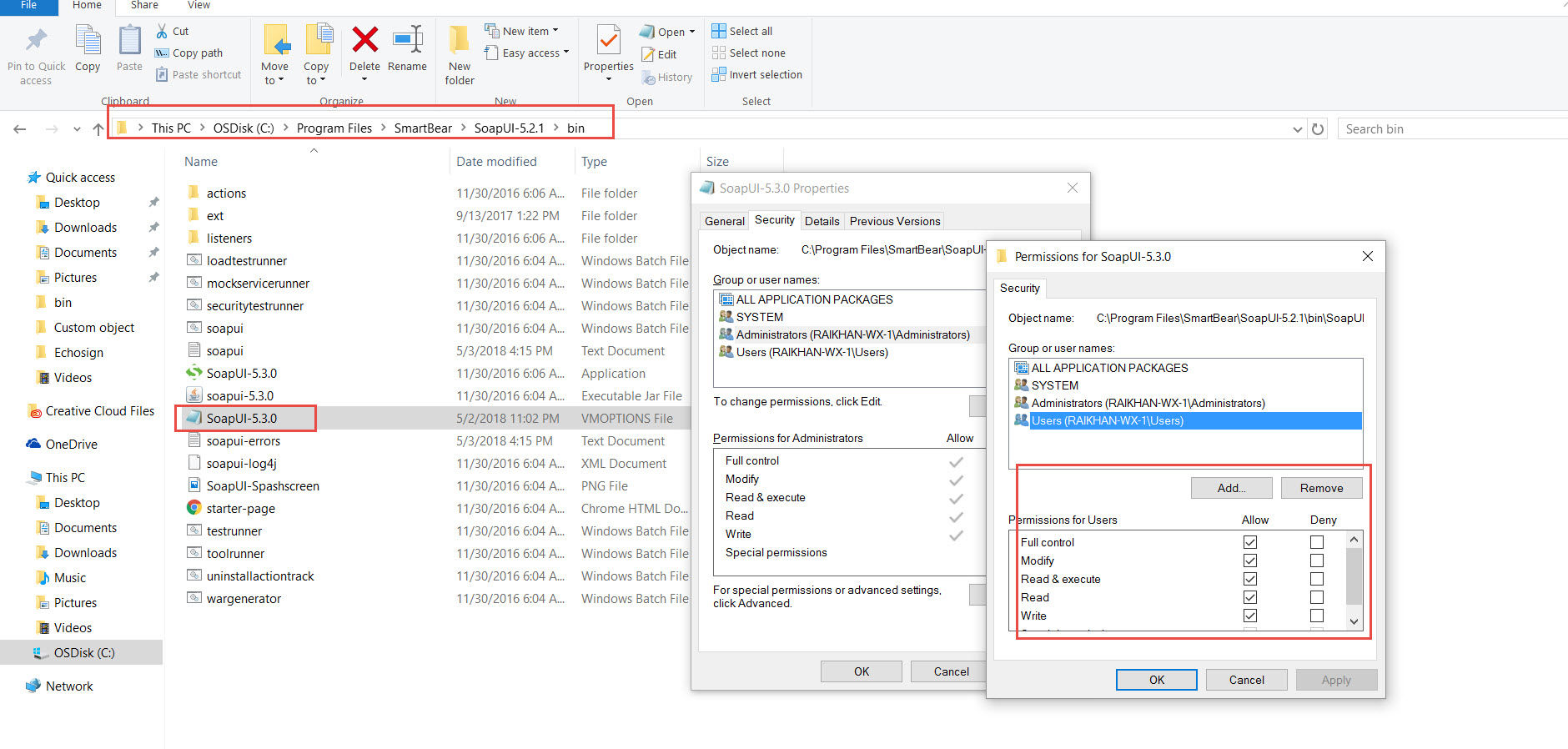Viewport: 1568px width, 749px height.
Task: Tick Deny checkbox for Full control
Action: (x=1317, y=542)
